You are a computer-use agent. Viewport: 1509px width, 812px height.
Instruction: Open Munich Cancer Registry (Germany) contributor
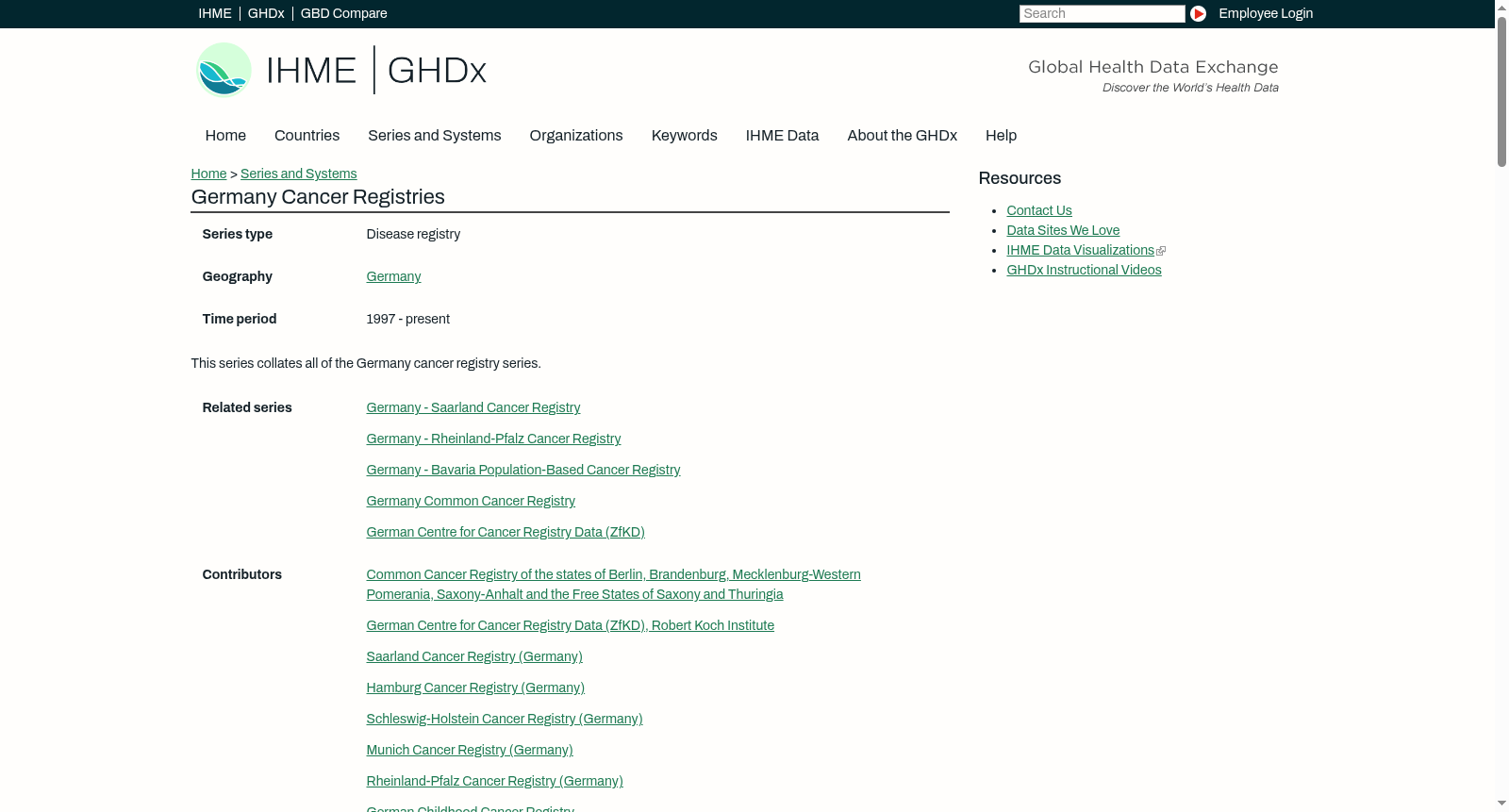click(x=470, y=750)
